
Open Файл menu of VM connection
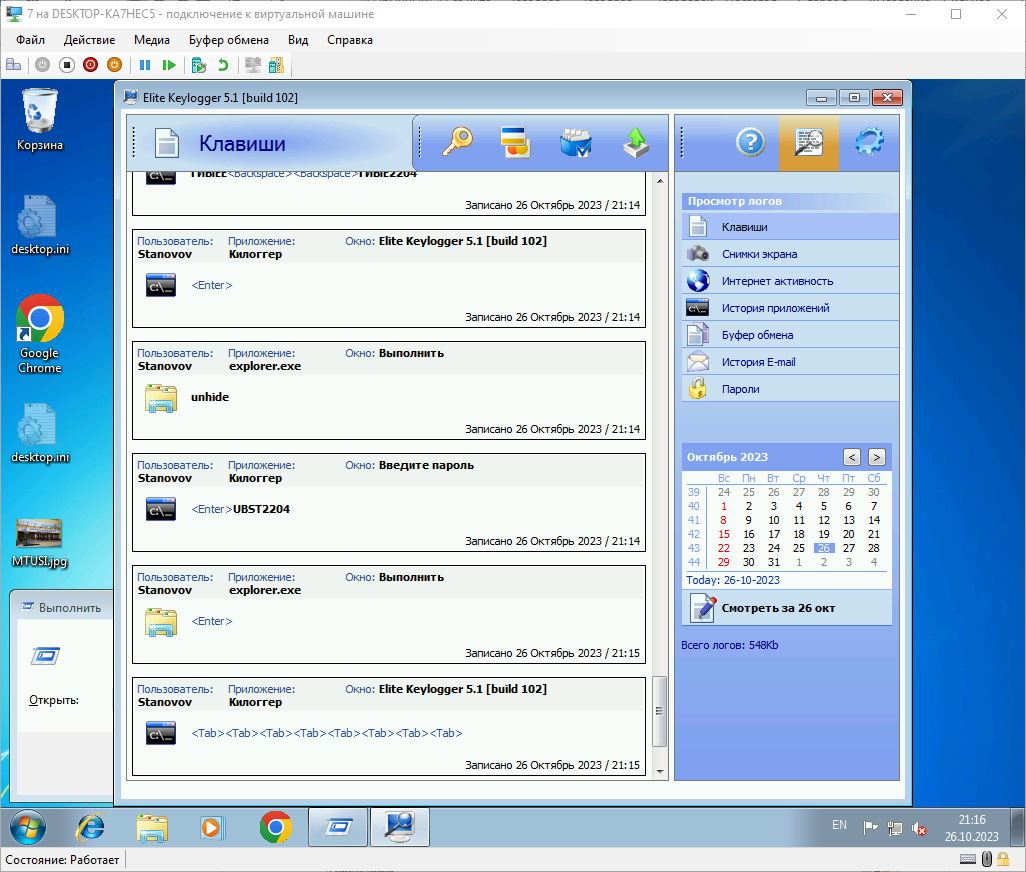point(30,40)
